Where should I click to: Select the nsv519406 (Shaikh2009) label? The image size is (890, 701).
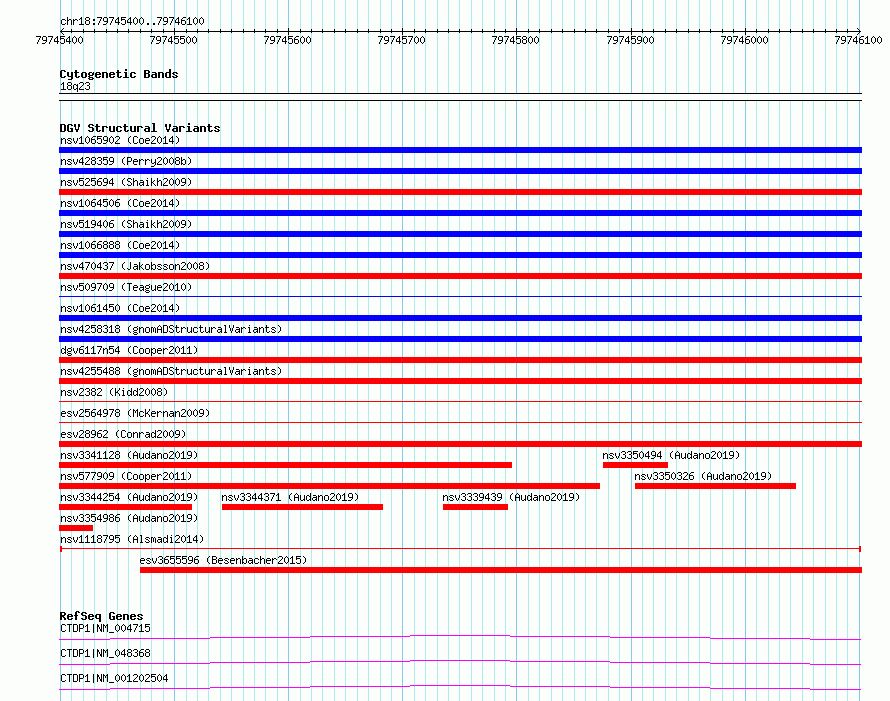click(126, 224)
